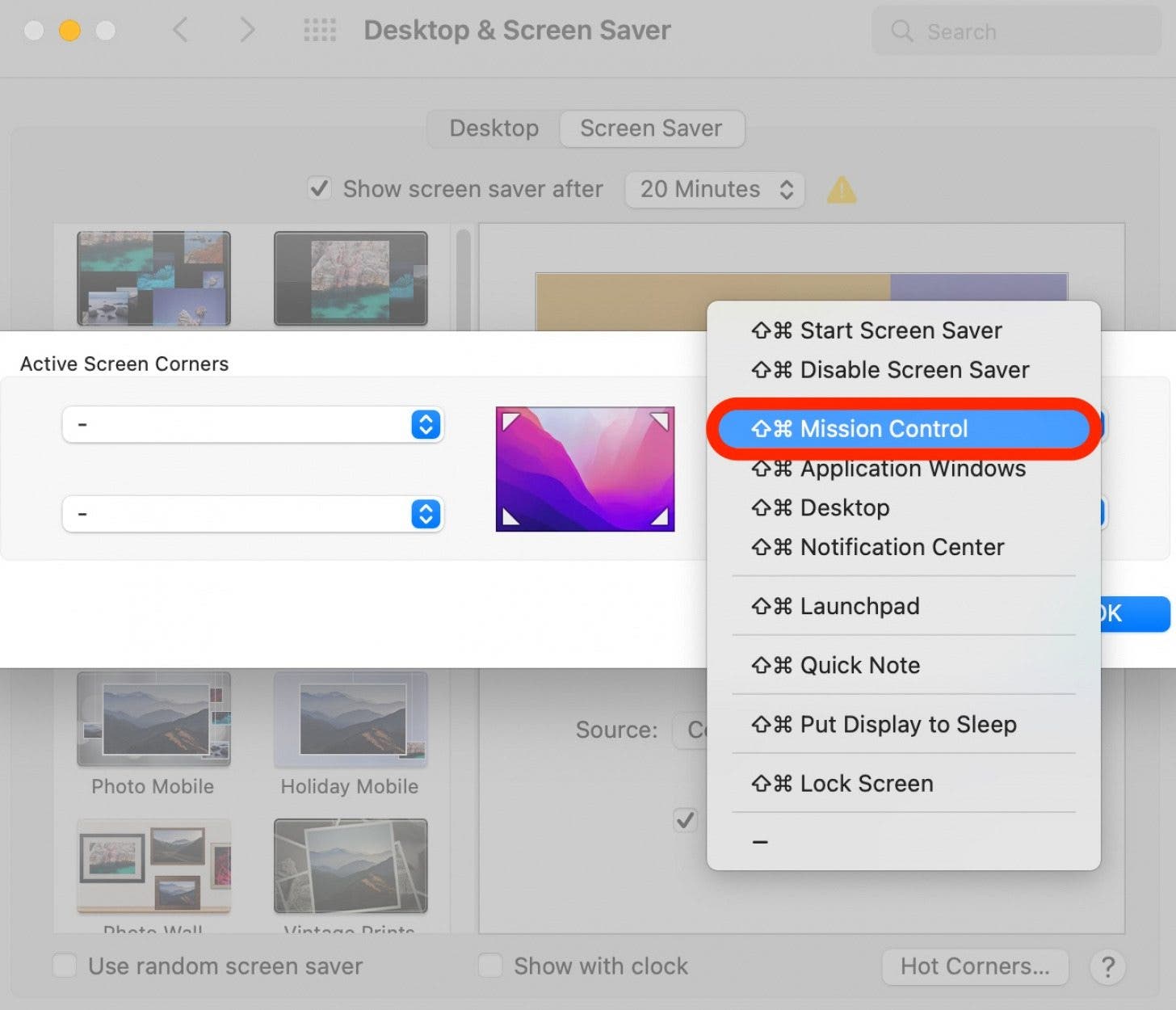Choose 'Put Display to Sleep' from the menu
Screen dimensions: 1176x1010
tap(907, 724)
